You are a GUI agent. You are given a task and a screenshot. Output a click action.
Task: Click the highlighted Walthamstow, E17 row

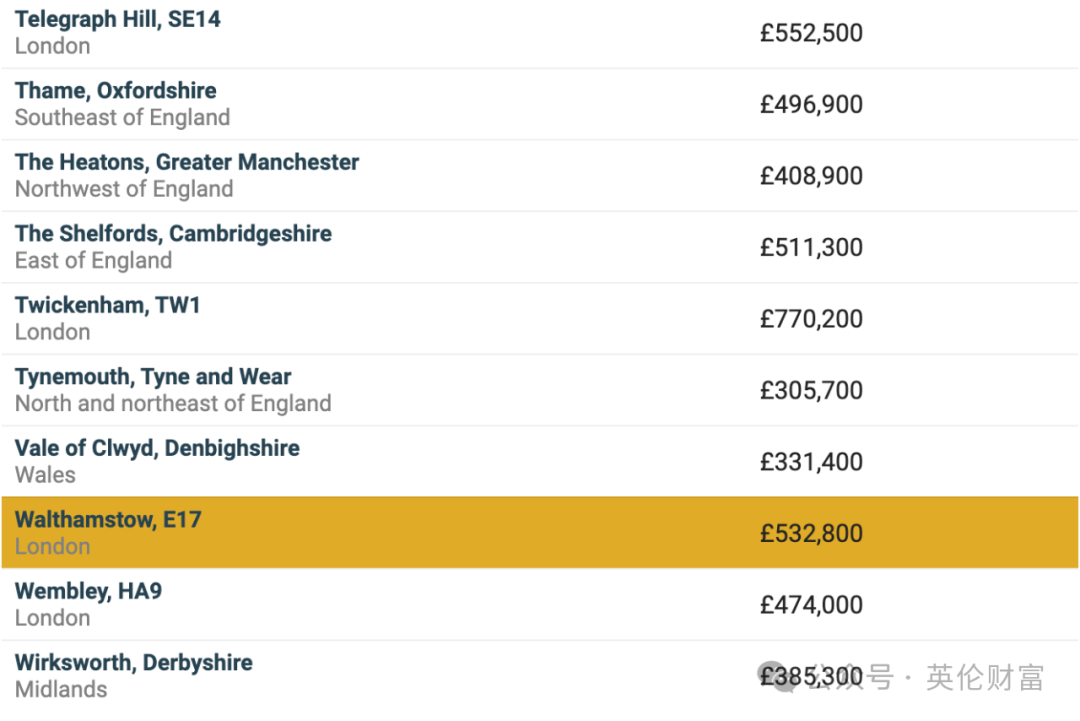[x=540, y=532]
